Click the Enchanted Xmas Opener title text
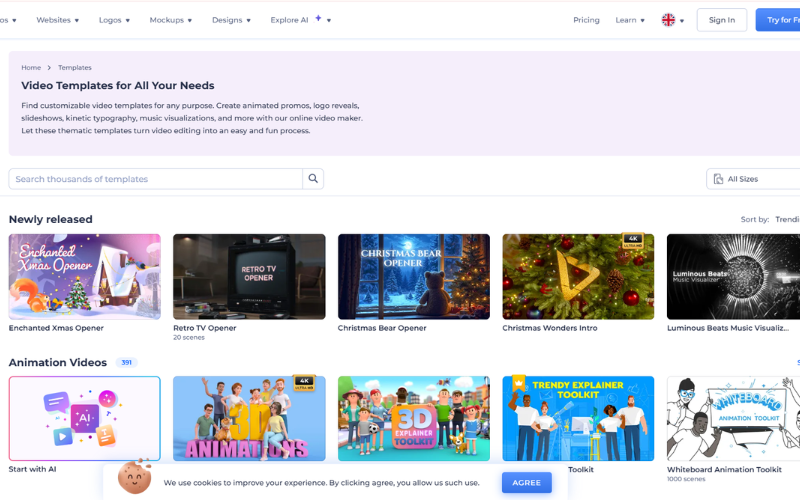 pyautogui.click(x=56, y=328)
